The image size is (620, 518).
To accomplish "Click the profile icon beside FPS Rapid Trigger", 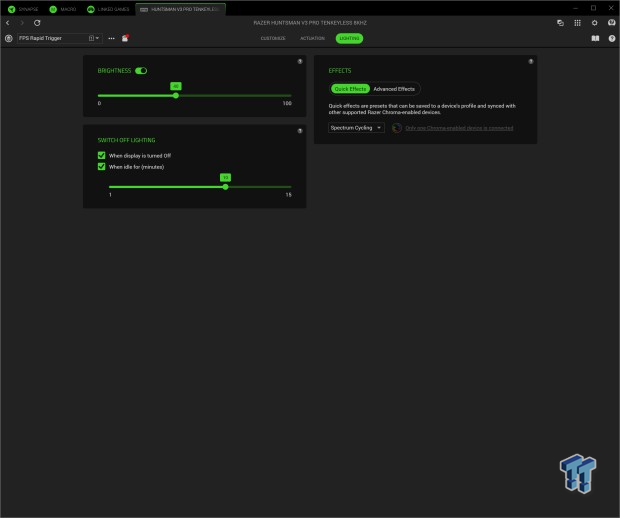I will 9,38.
